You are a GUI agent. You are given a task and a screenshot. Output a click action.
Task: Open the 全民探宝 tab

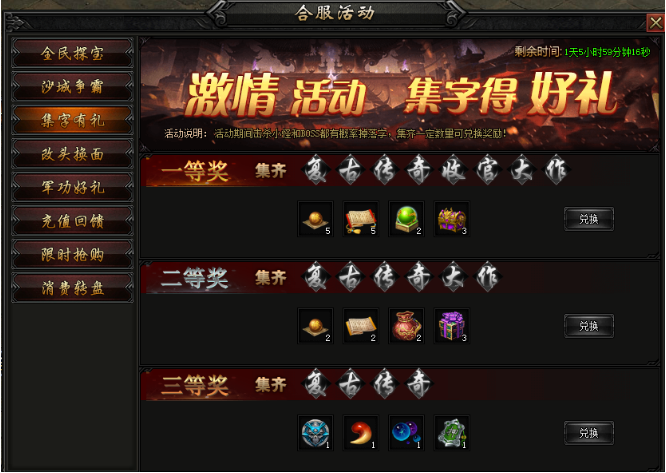(x=72, y=53)
